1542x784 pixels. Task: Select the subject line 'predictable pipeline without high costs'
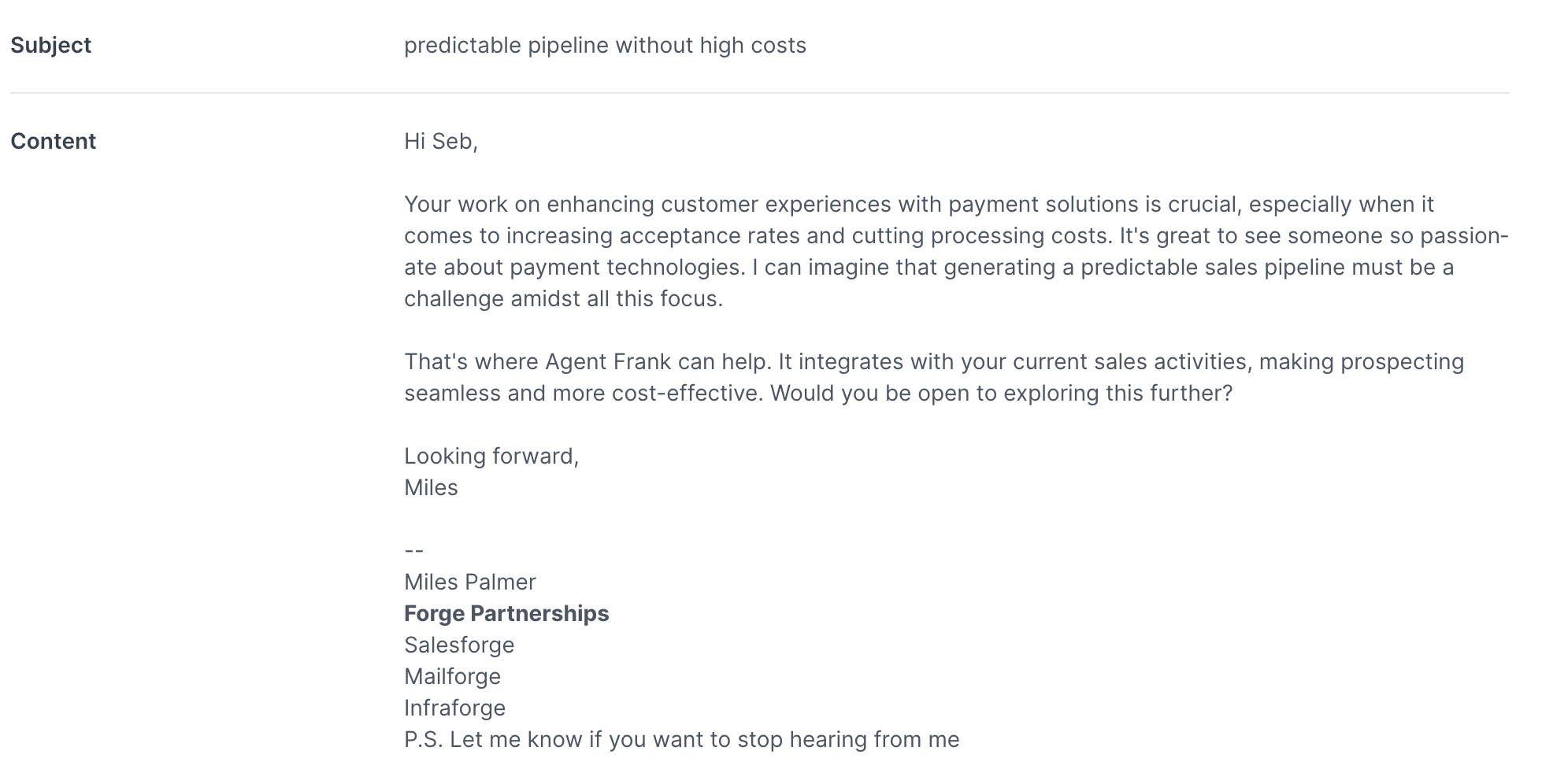(605, 46)
